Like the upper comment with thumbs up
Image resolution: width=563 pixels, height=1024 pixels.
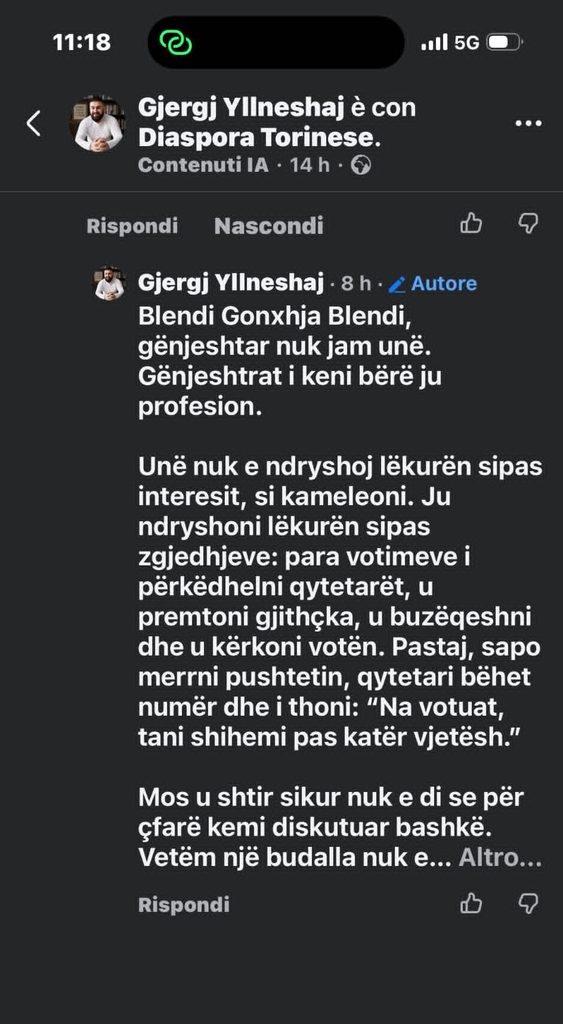pyautogui.click(x=471, y=223)
